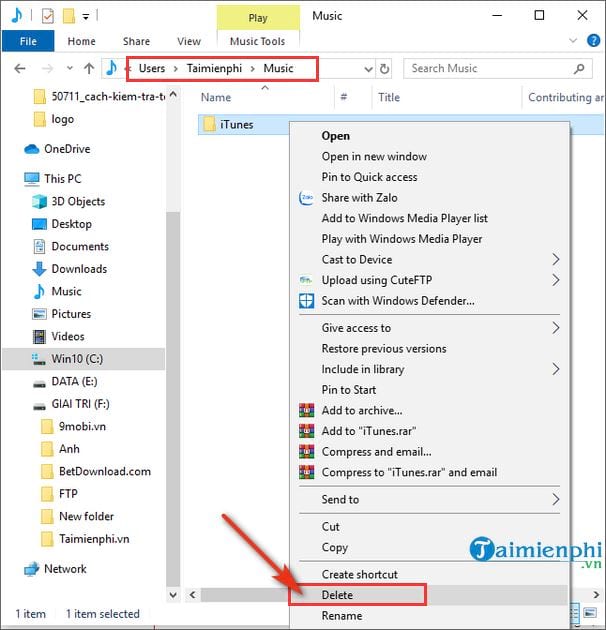Go forward with the Forward arrow

47,69
